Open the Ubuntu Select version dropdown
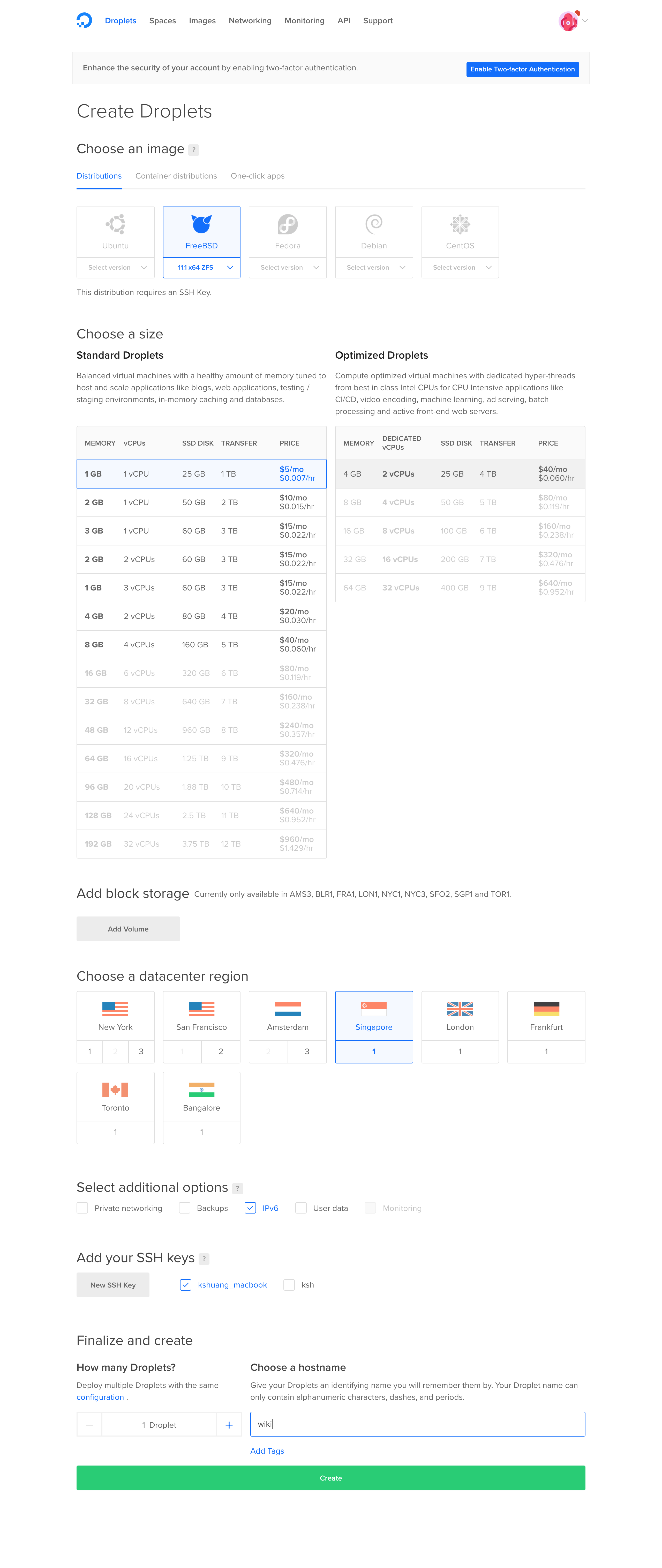Image resolution: width=662 pixels, height=1568 pixels. click(x=116, y=268)
